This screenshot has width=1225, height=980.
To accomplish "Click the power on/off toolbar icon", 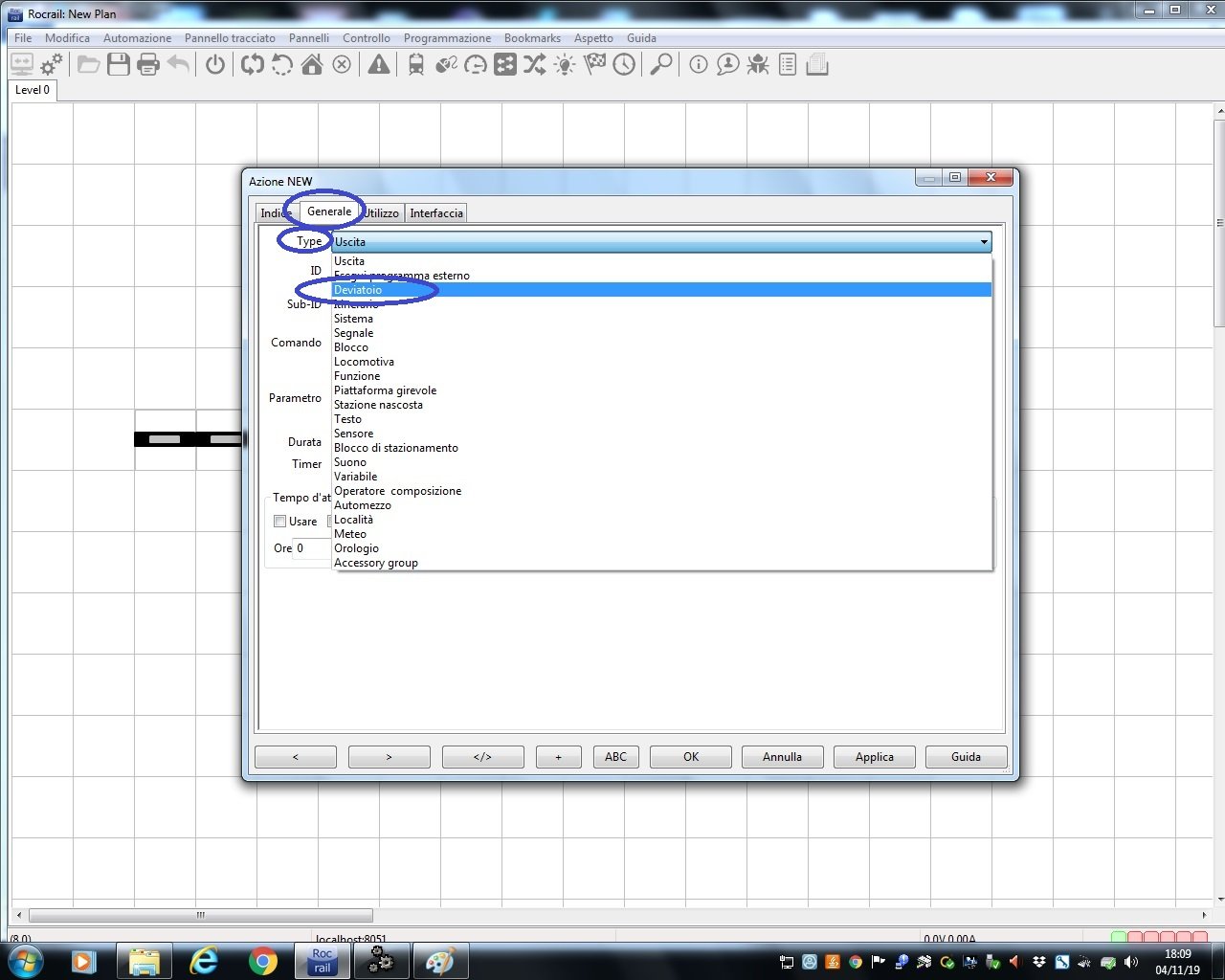I will 215,65.
